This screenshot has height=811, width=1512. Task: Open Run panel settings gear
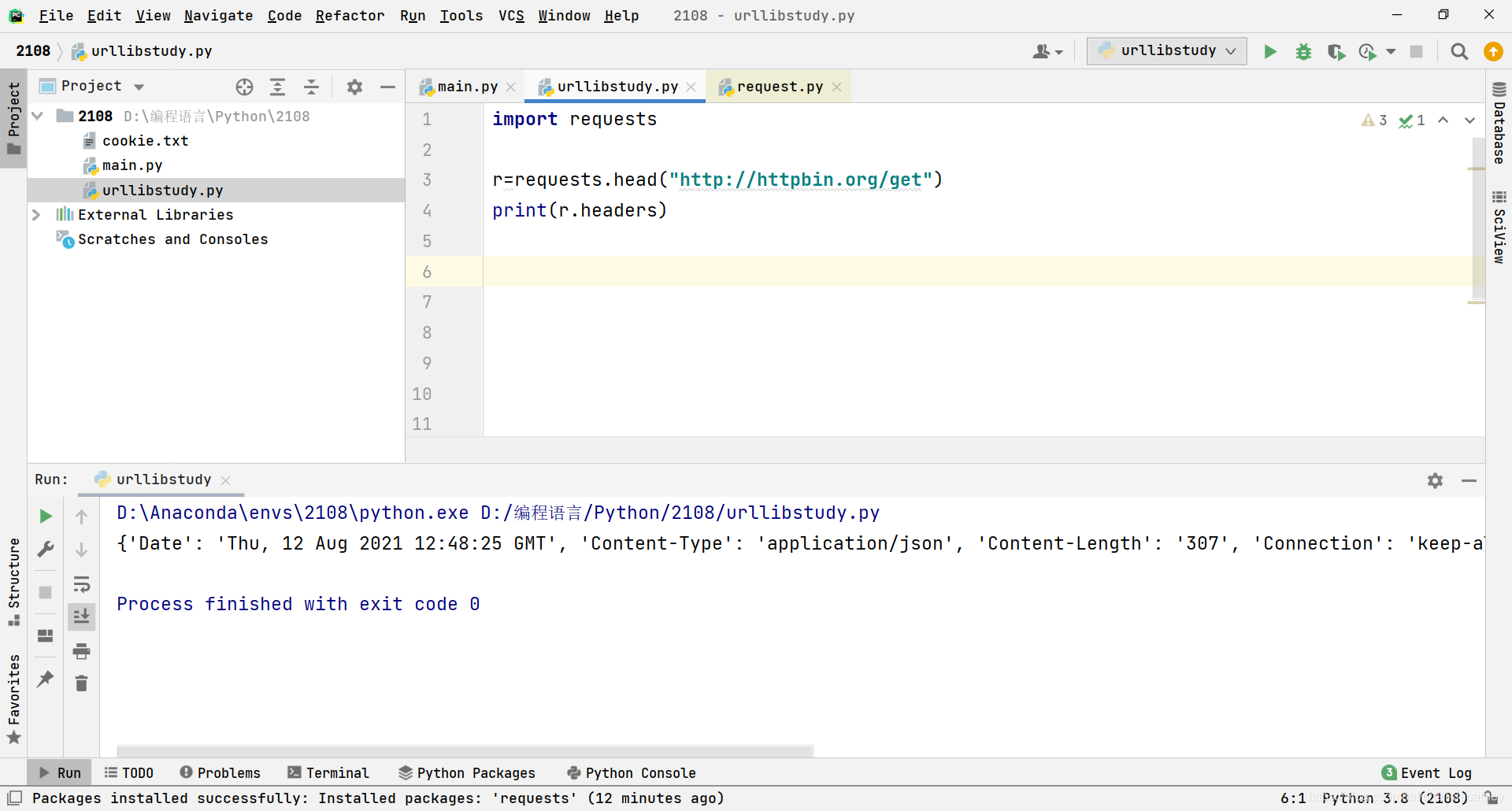click(1435, 480)
